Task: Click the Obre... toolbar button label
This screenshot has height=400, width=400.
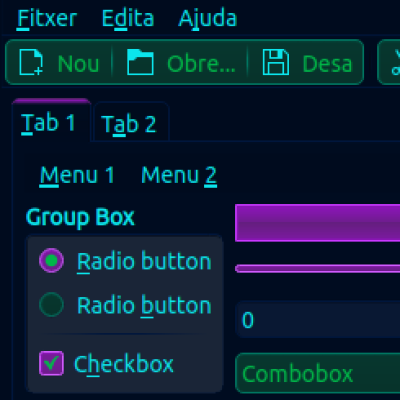Action: point(201,63)
